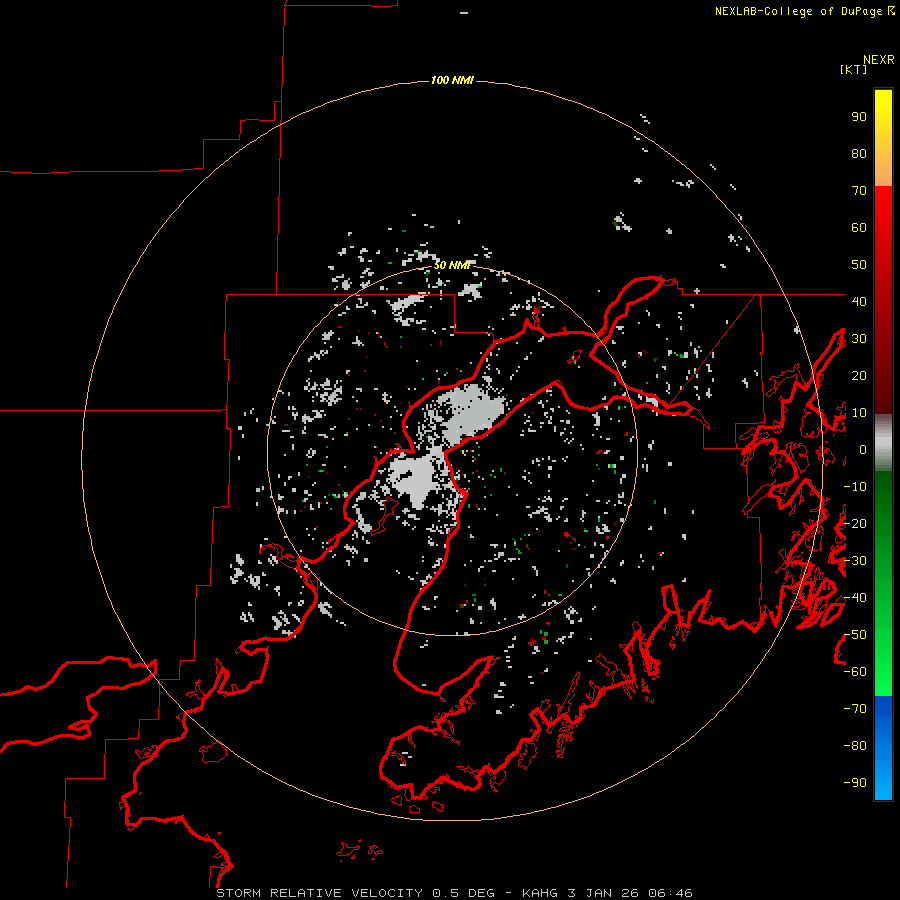Click the -60 value on the scale

point(855,672)
